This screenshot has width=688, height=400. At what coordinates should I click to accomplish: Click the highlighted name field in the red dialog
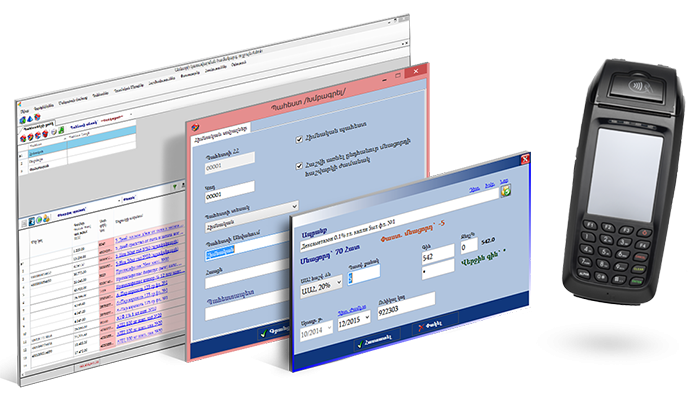(x=248, y=248)
